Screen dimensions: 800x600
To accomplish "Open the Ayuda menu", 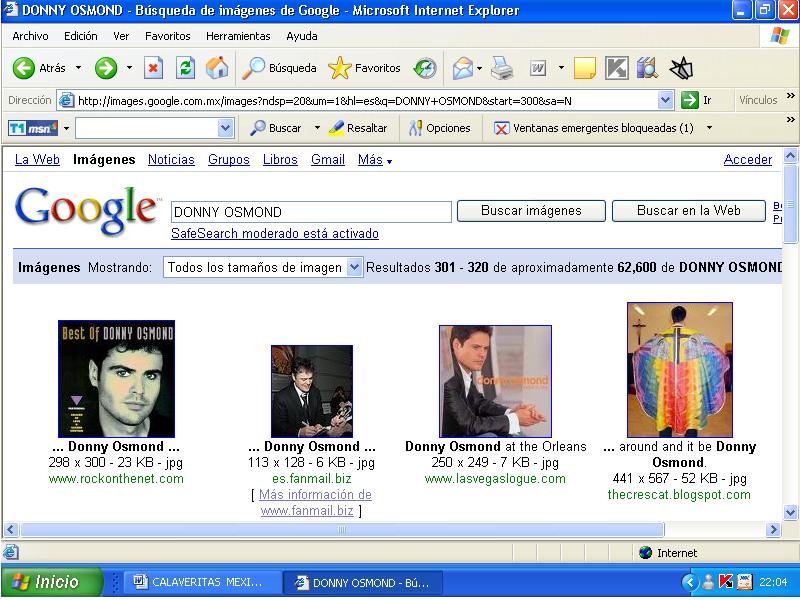I will click(302, 36).
